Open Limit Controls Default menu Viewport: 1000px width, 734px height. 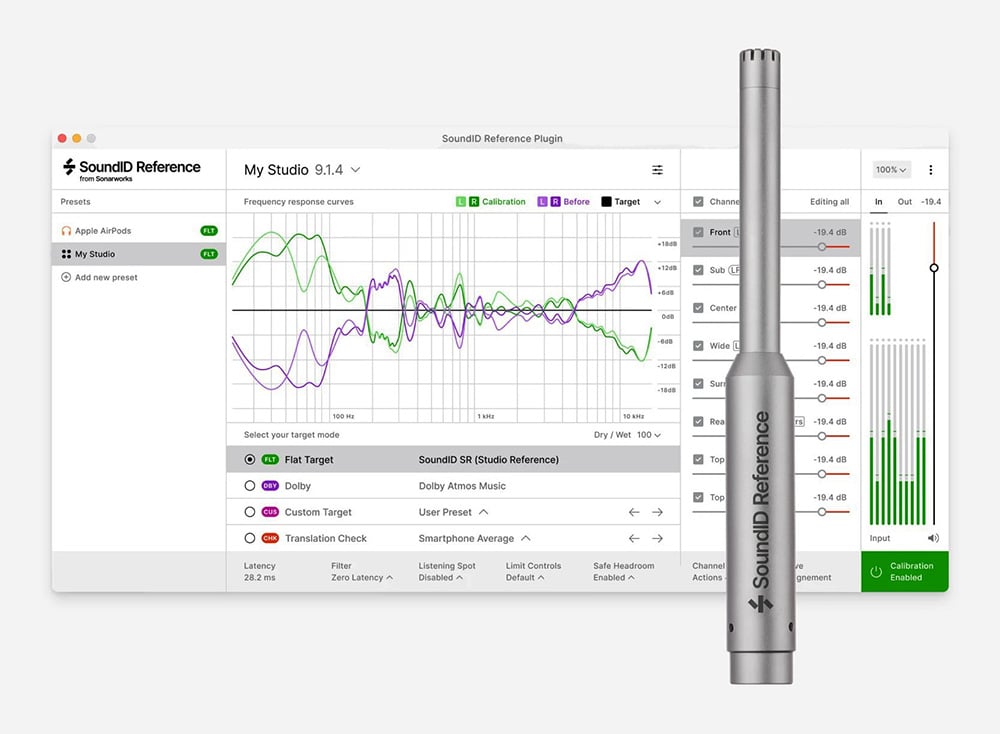point(533,572)
